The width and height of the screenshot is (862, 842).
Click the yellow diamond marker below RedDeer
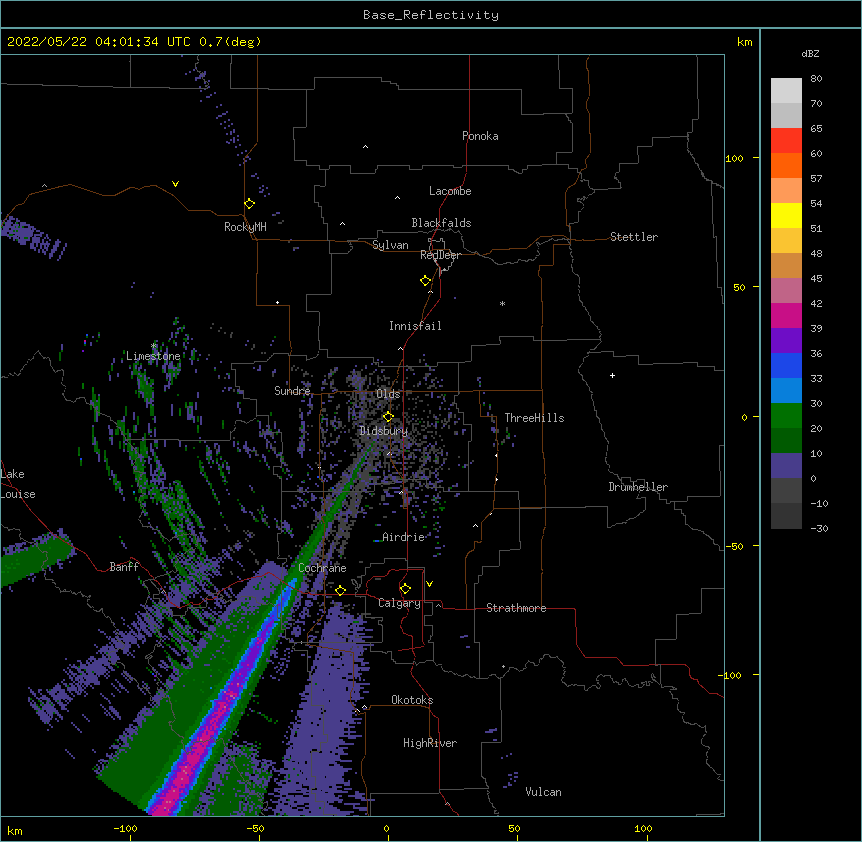pyautogui.click(x=426, y=281)
